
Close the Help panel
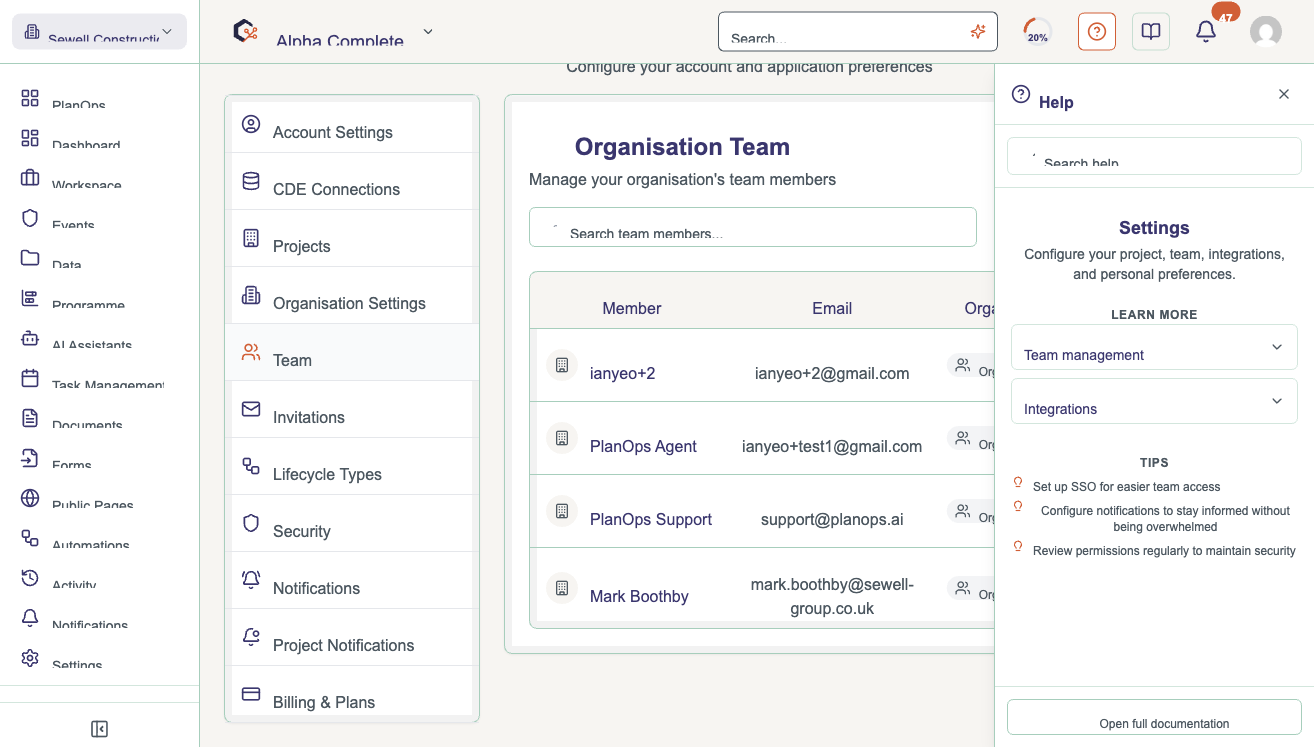pyautogui.click(x=1284, y=94)
